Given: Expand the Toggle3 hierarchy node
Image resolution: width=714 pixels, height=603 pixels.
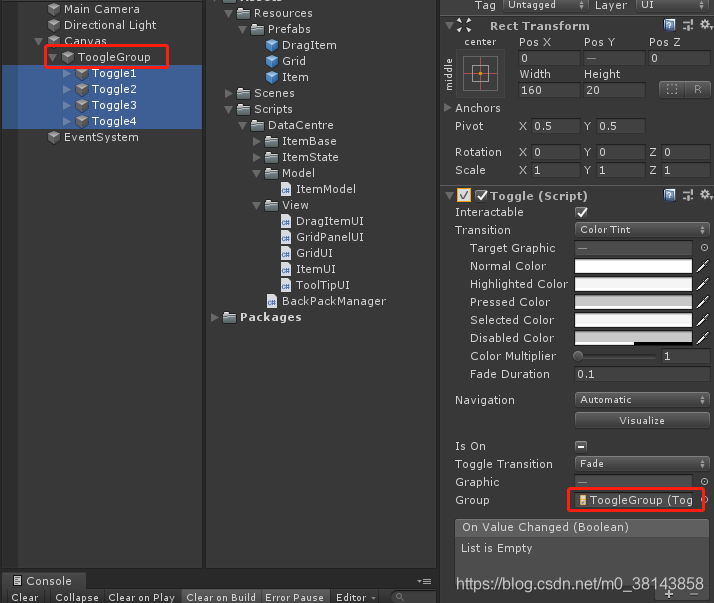Looking at the screenshot, I should [66, 105].
